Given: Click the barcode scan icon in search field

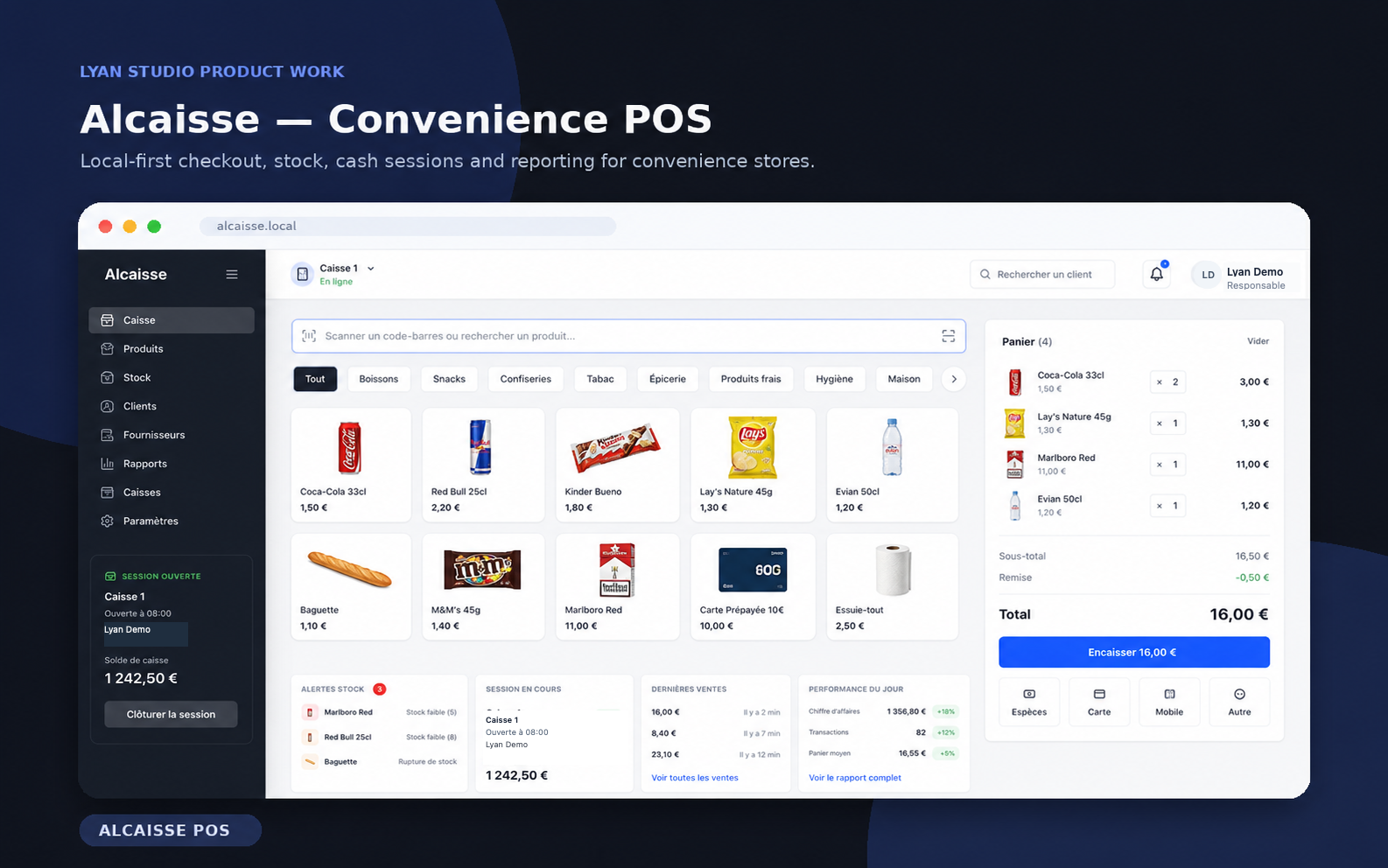Looking at the screenshot, I should 948,336.
